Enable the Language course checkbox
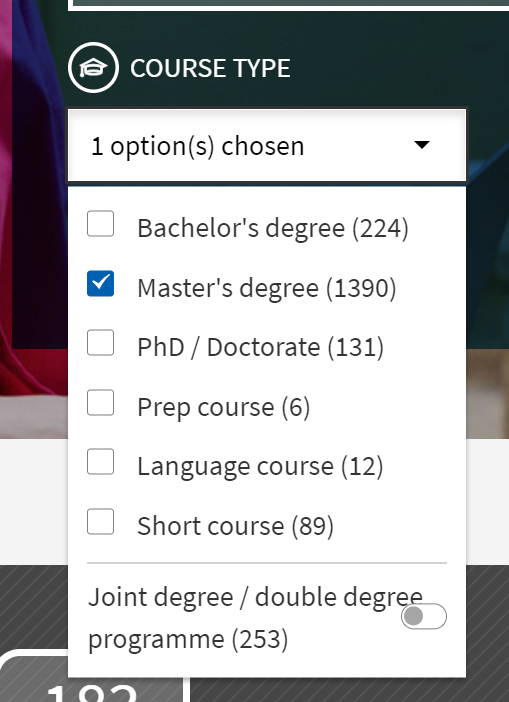509x702 pixels. (x=100, y=462)
